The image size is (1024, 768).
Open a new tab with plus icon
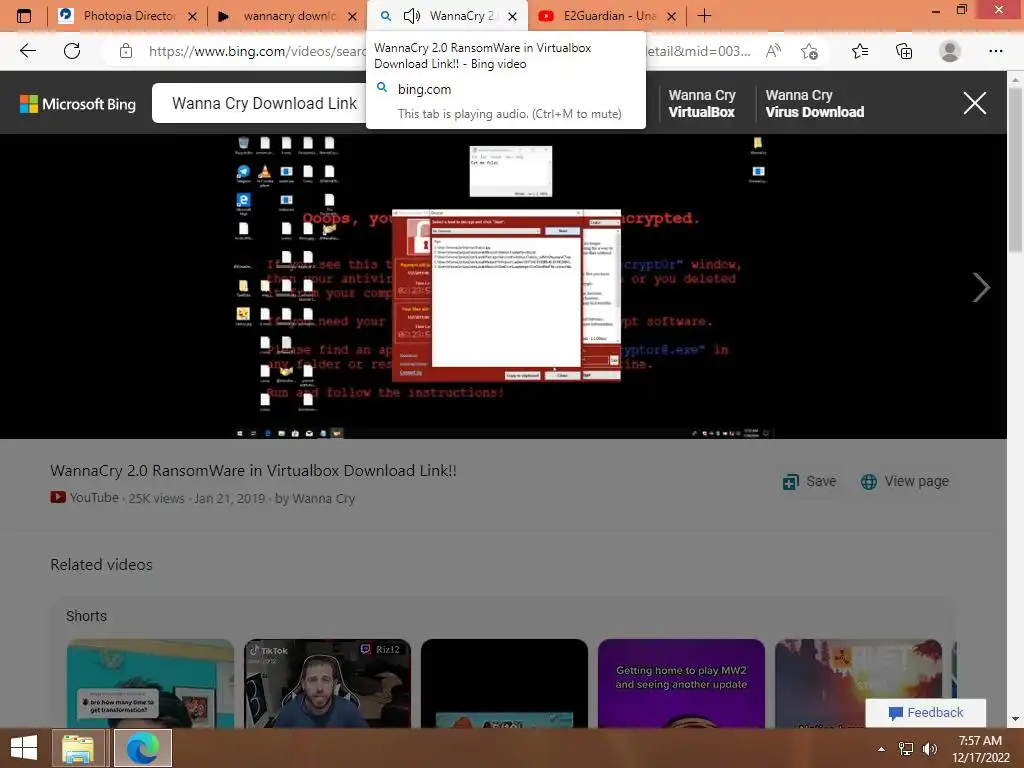point(704,16)
